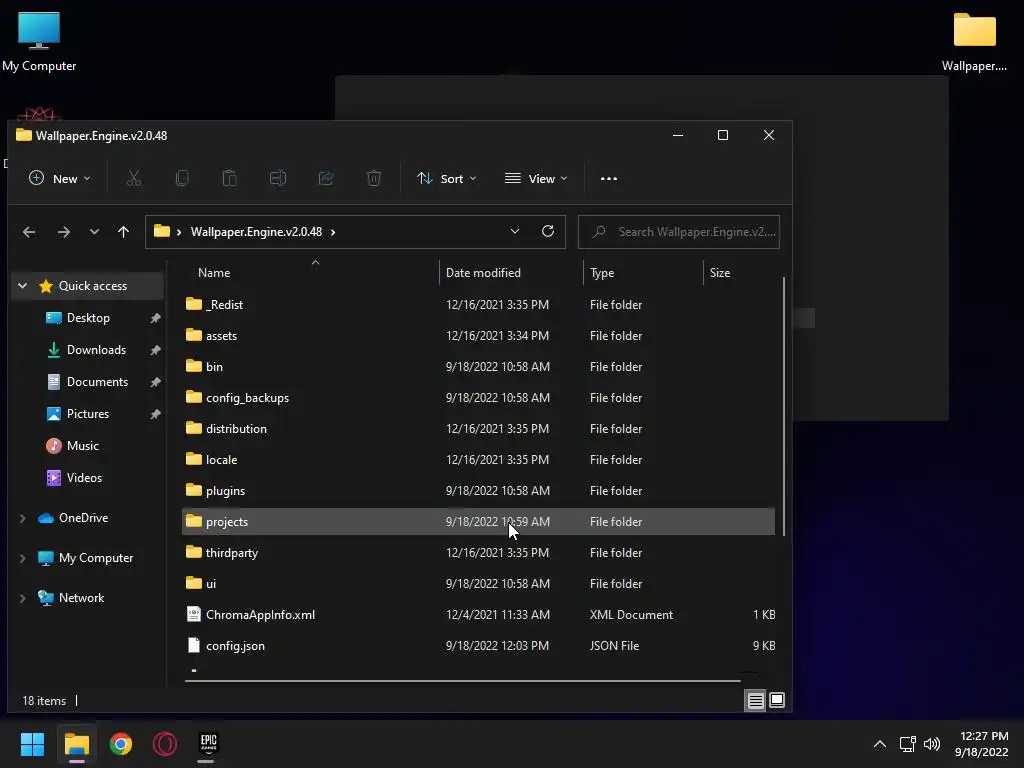1024x768 pixels.
Task: Select the thirdparty folder
Action: [x=478, y=552]
